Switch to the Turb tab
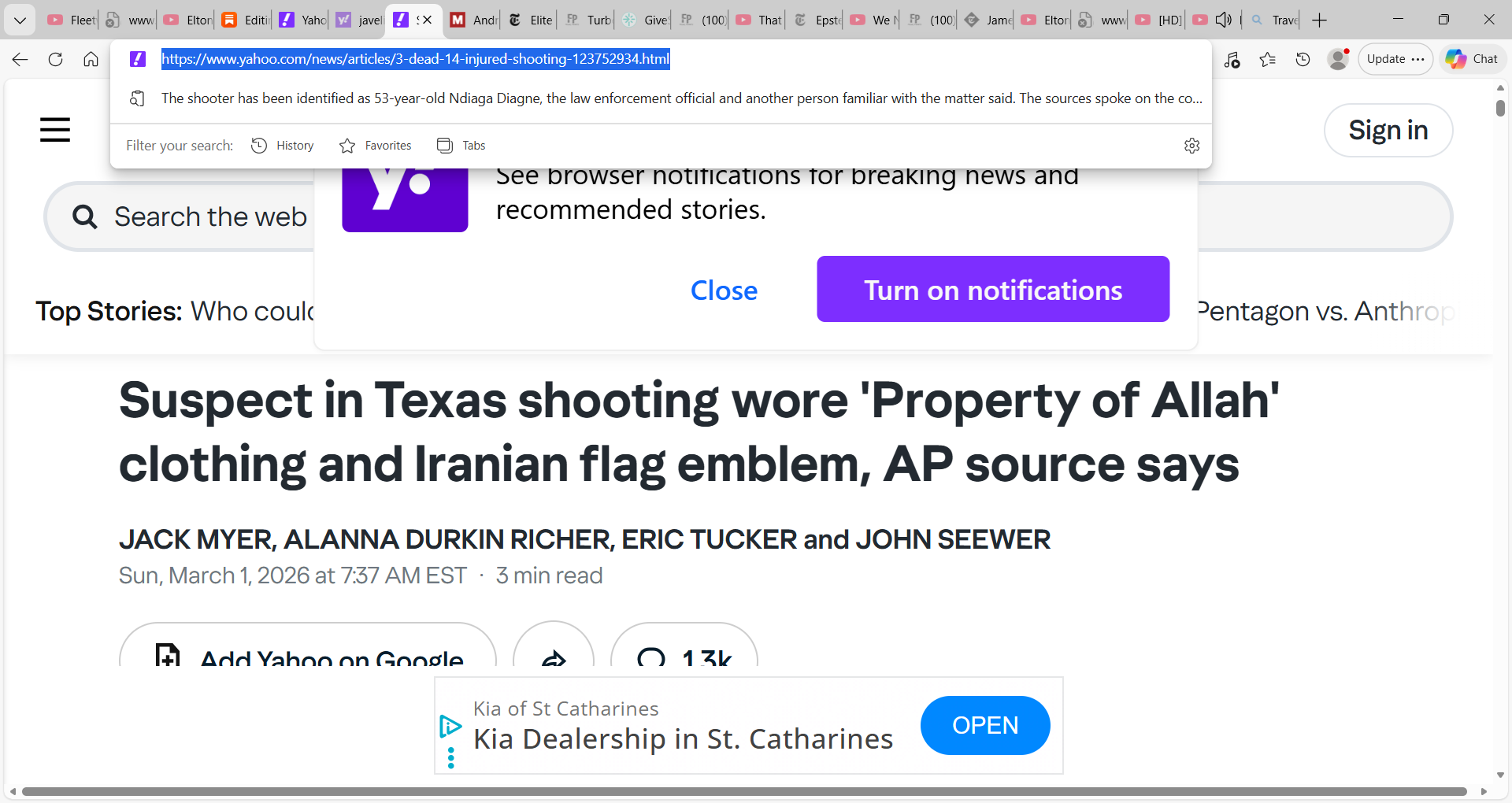The height and width of the screenshot is (803, 1512). pyautogui.click(x=588, y=20)
